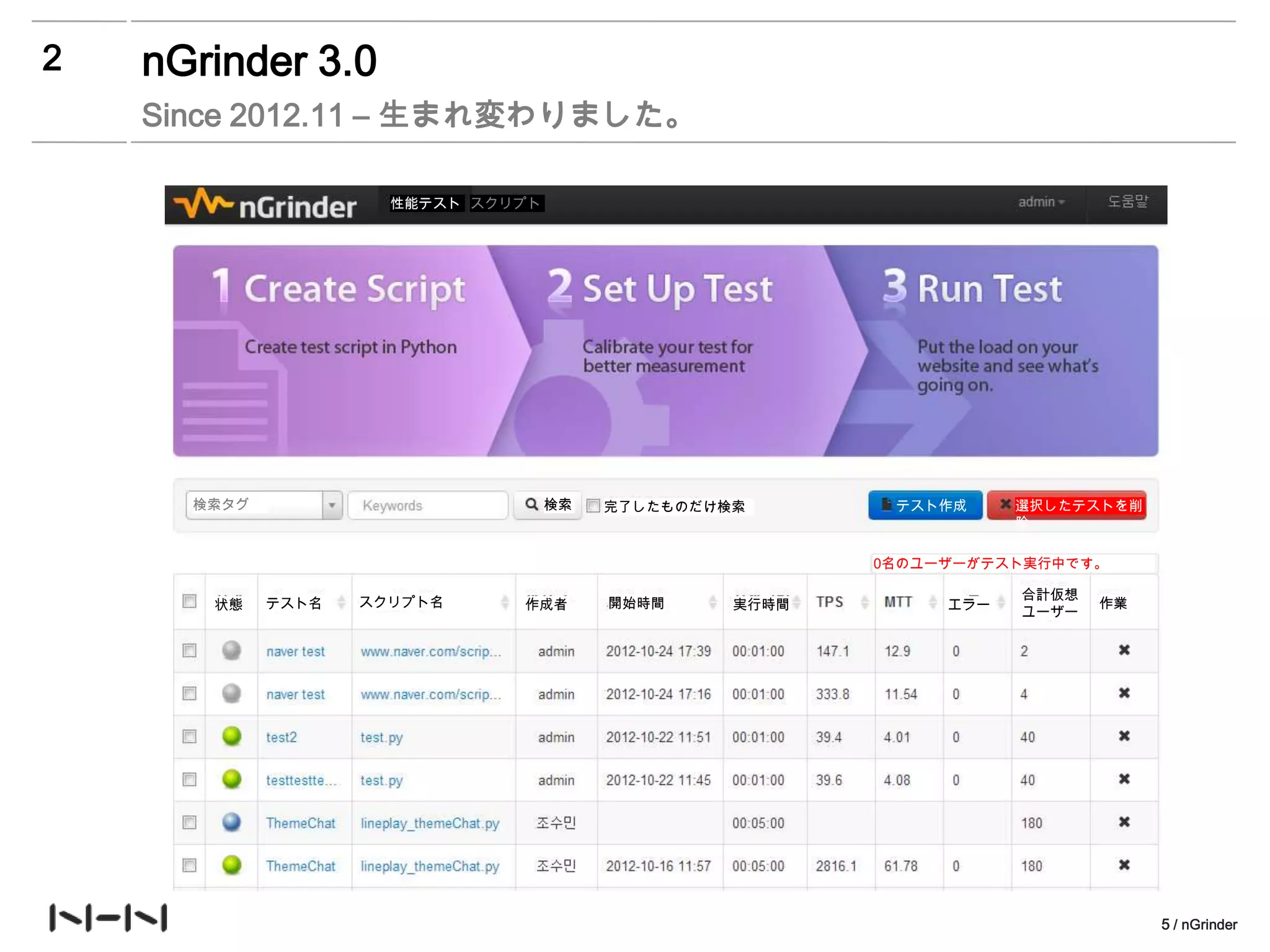Click the nGrinder logo
The width and height of the screenshot is (1270, 952).
[265, 204]
